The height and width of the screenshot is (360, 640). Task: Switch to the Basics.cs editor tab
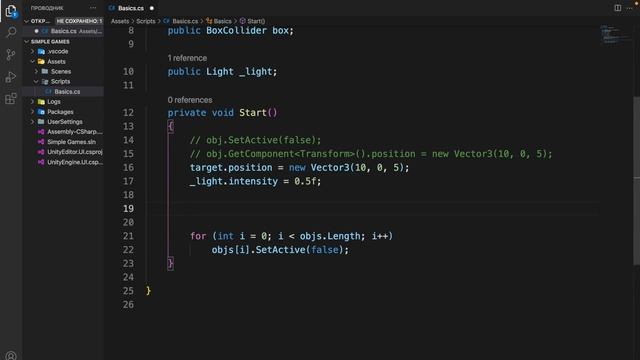[x=131, y=8]
